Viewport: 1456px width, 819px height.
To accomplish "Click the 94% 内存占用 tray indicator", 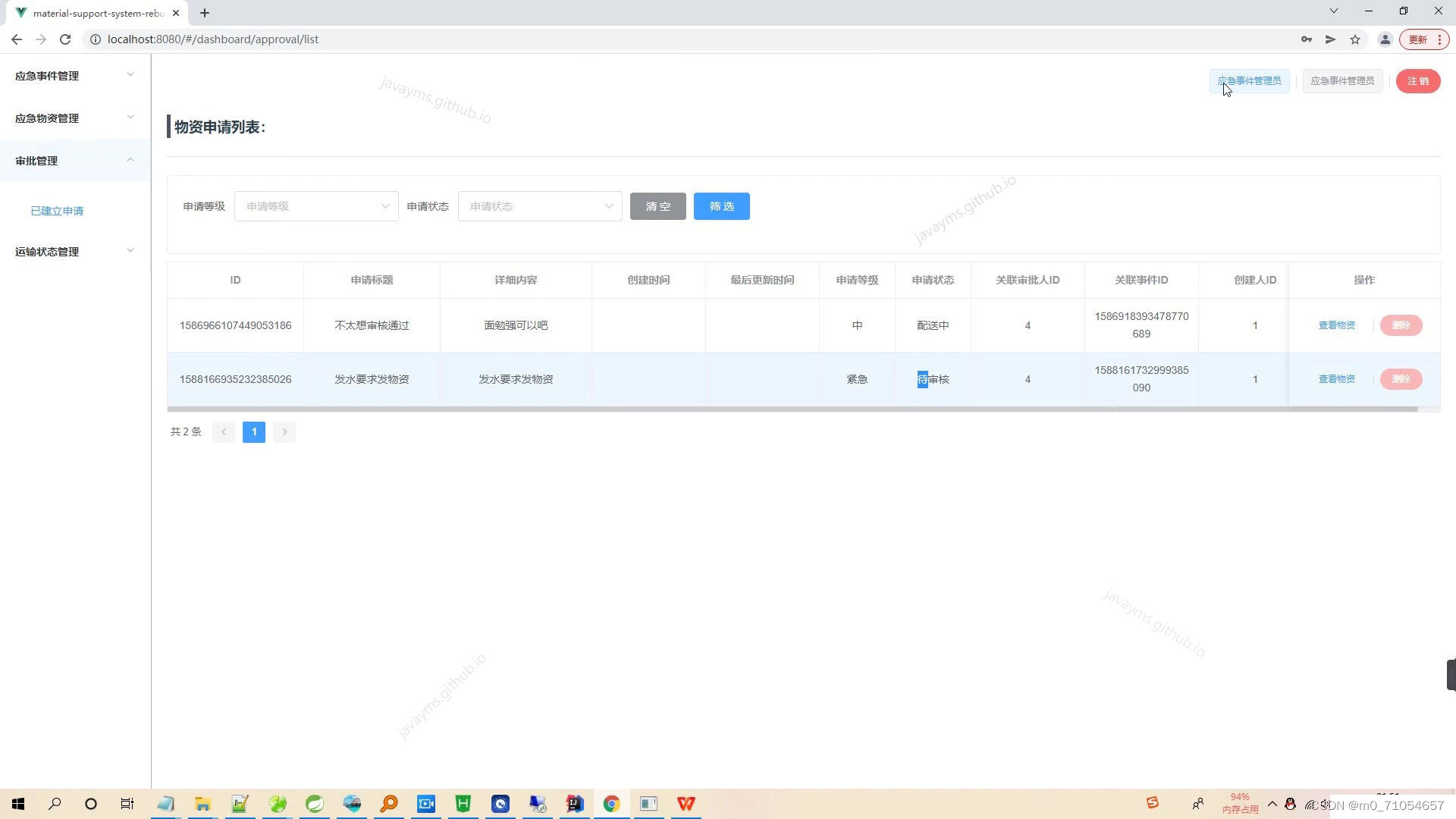I will tap(1240, 803).
